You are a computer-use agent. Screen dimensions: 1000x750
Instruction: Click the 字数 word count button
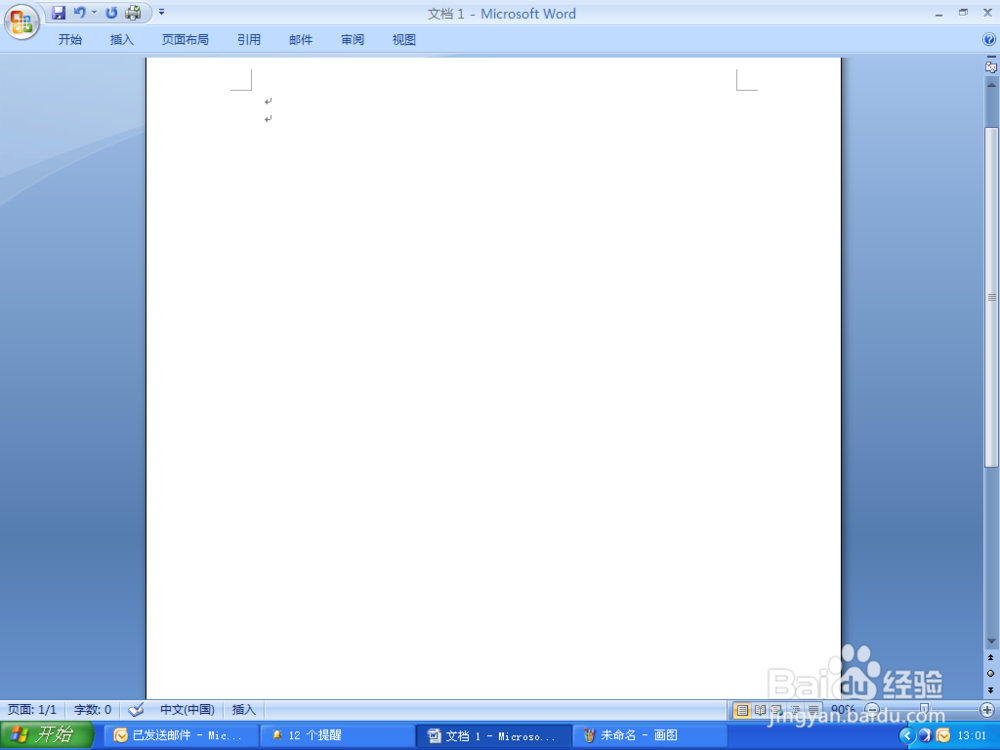tap(92, 709)
